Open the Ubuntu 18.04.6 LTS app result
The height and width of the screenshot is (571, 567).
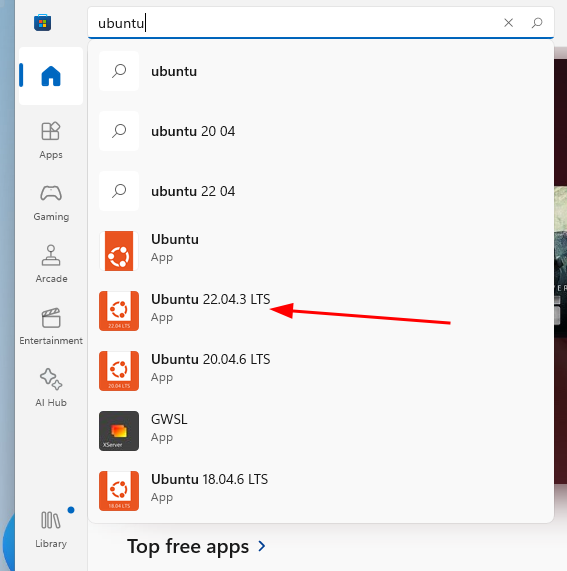pyautogui.click(x=321, y=491)
